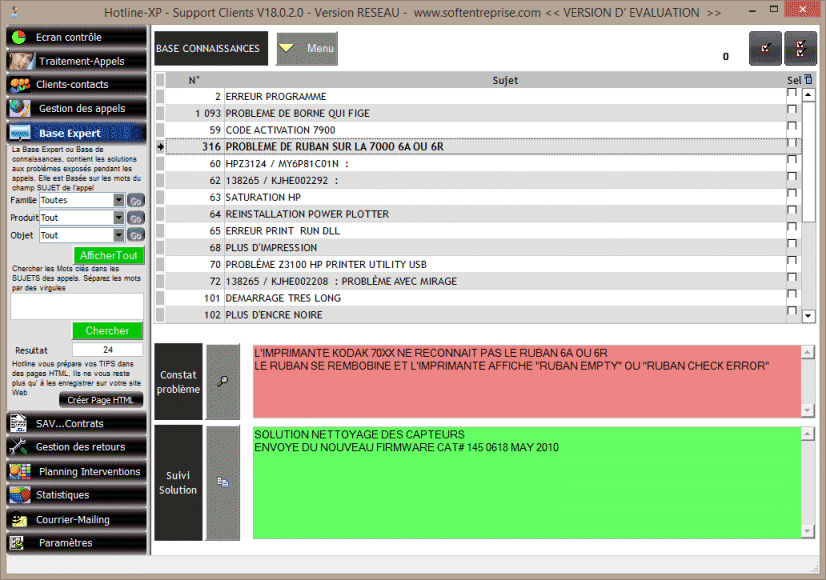Open the Produit dropdown list
826x580 pixels.
coord(119,218)
